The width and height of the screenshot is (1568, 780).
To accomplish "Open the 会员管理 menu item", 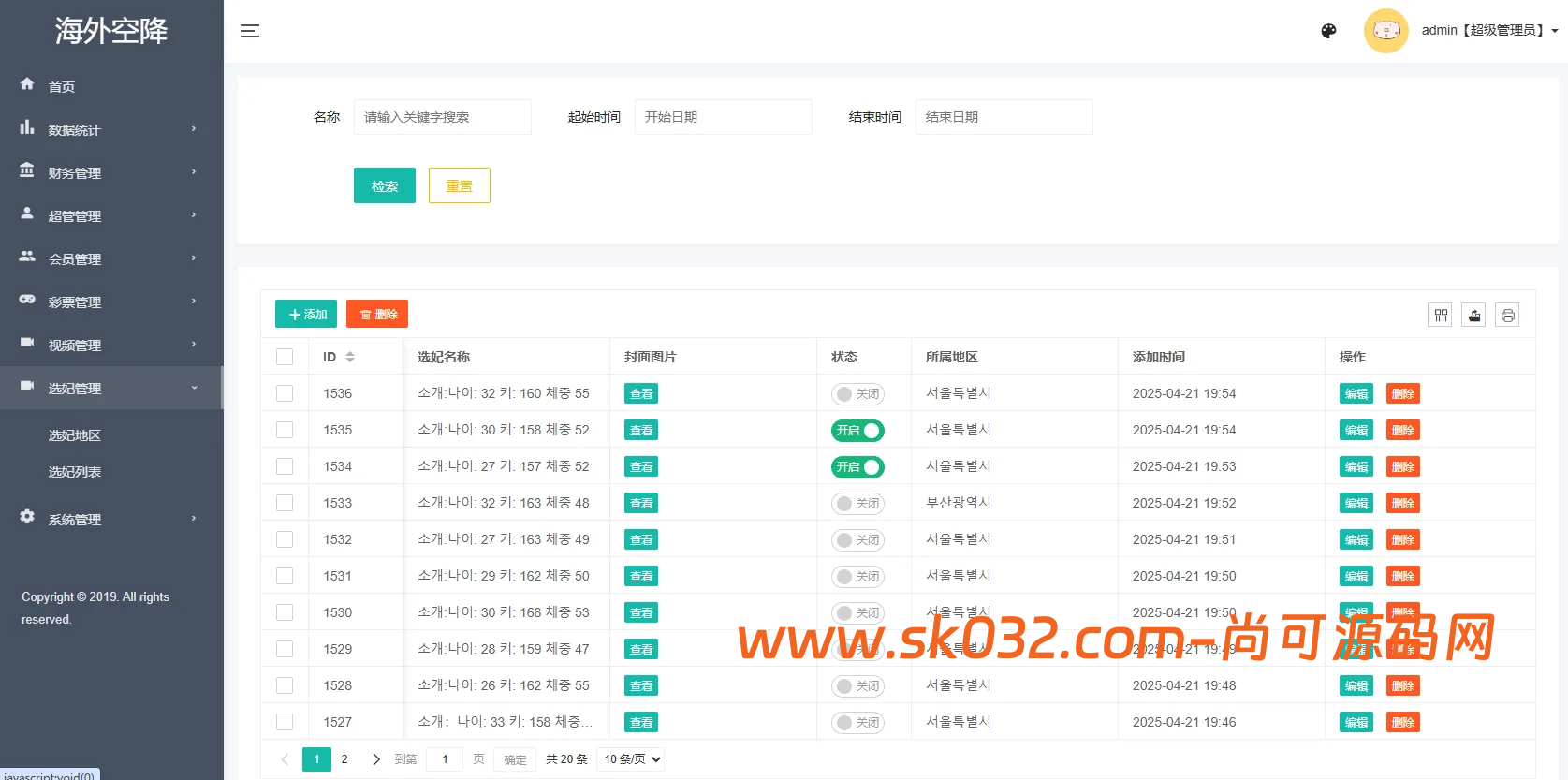I will pos(111,258).
